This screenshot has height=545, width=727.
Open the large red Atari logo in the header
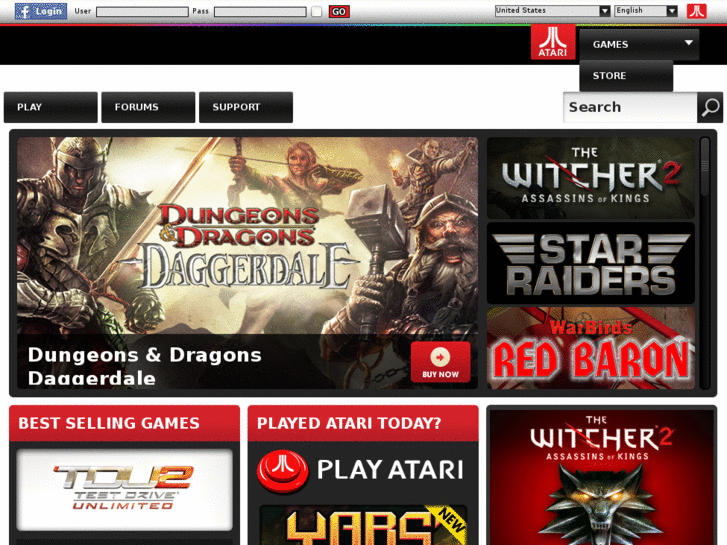(x=553, y=42)
